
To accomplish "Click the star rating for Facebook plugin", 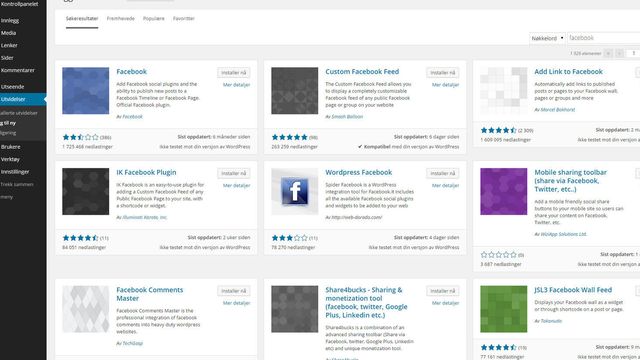I will click(x=80, y=137).
